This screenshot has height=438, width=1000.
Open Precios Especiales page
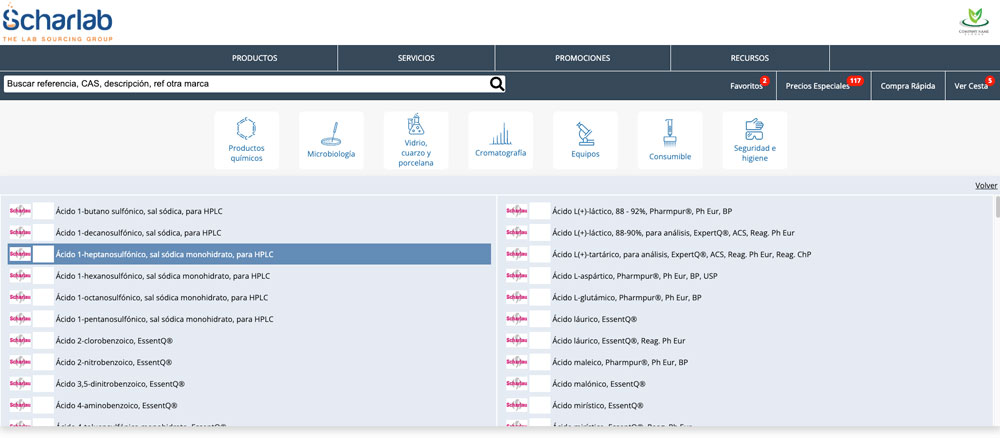[818, 86]
